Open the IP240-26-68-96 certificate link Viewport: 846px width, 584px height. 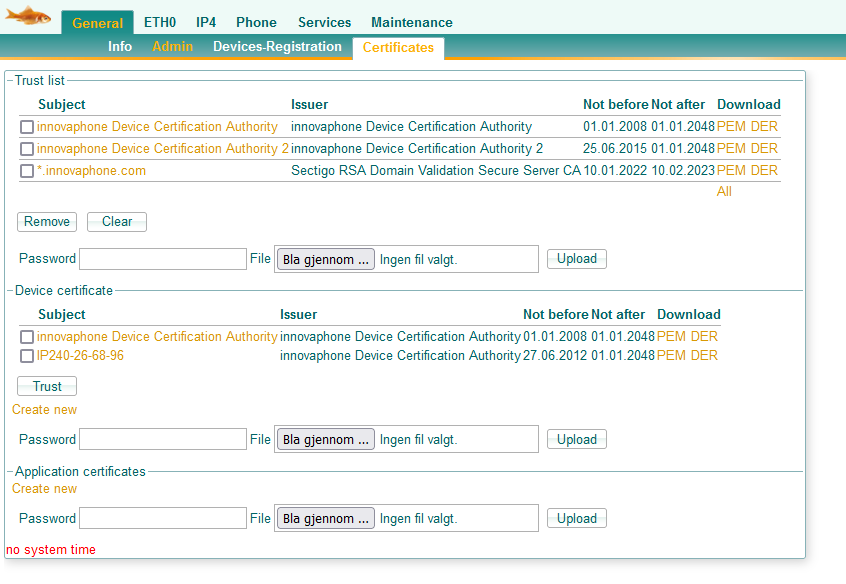[80, 356]
